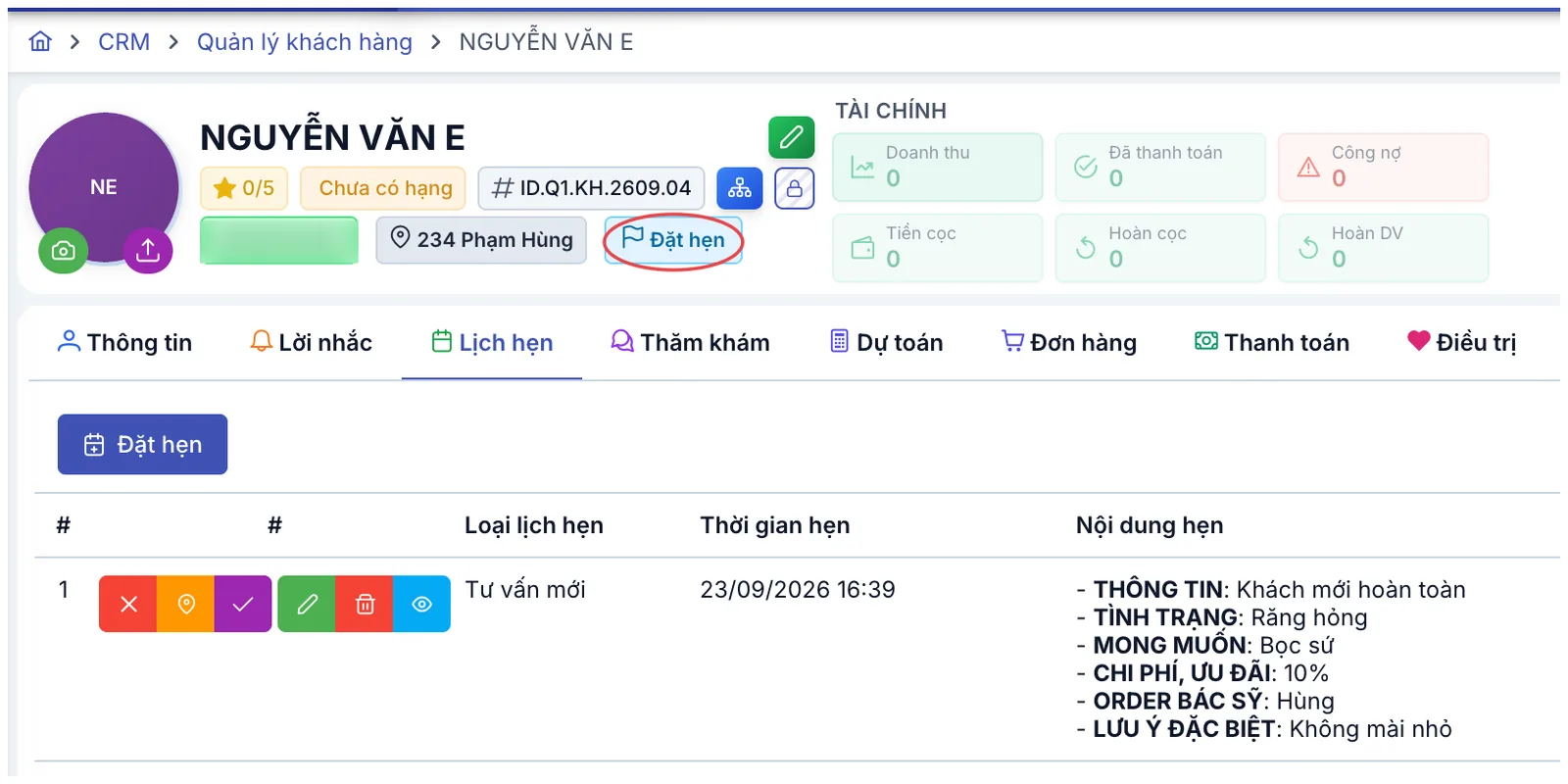The image size is (1568, 784).
Task: Click the Hoàn cọc refund card
Action: (x=1160, y=248)
